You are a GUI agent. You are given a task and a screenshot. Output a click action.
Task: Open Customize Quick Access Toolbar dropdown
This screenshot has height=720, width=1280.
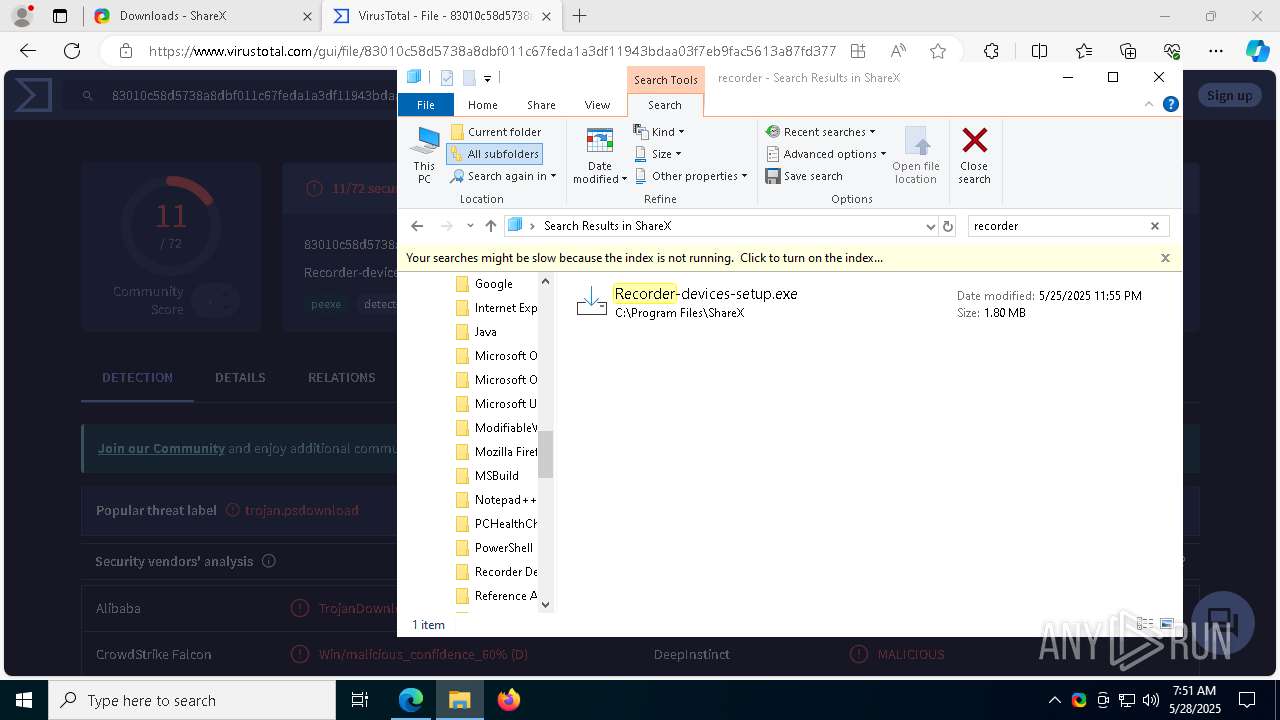coord(488,78)
